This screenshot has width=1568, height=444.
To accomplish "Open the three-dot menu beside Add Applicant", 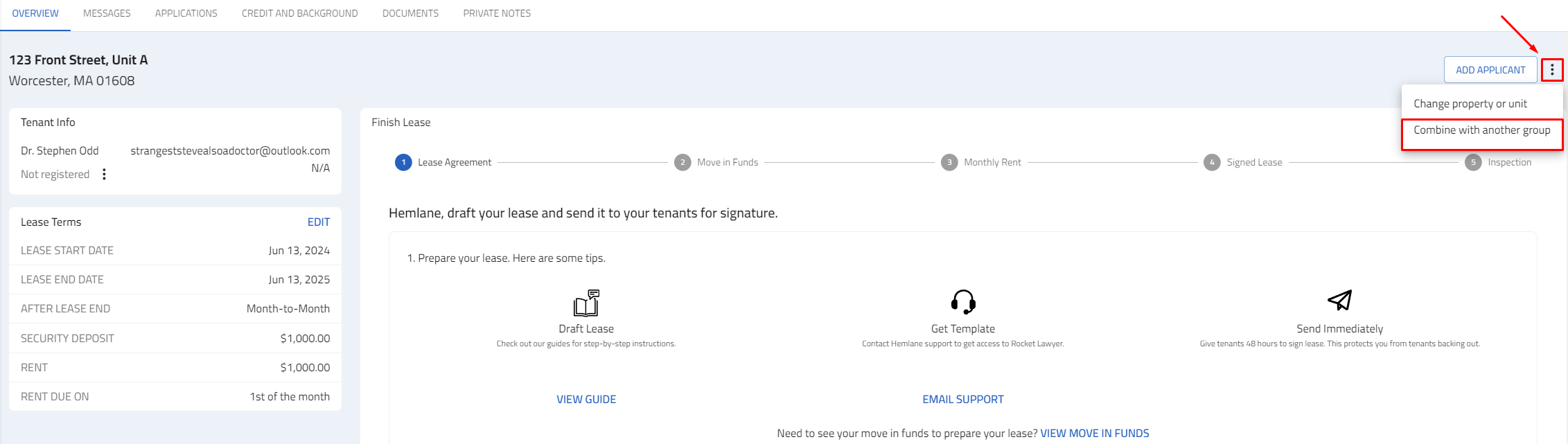I will pyautogui.click(x=1552, y=70).
